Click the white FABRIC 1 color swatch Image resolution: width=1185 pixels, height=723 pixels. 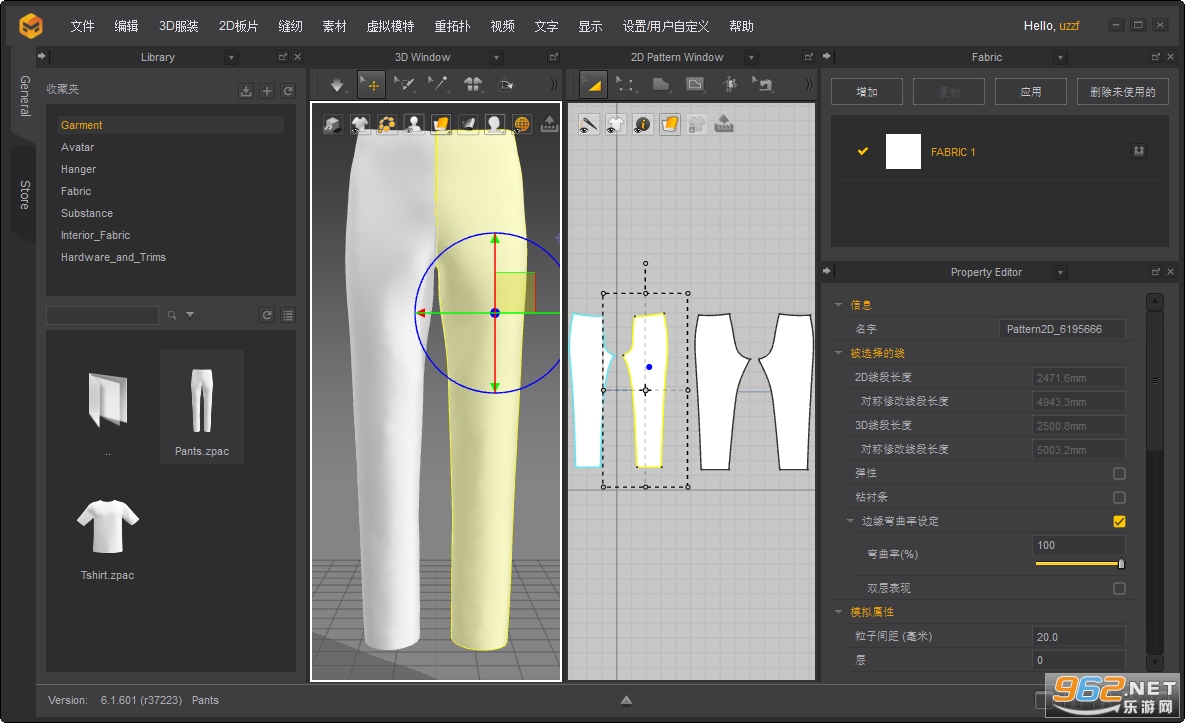903,151
